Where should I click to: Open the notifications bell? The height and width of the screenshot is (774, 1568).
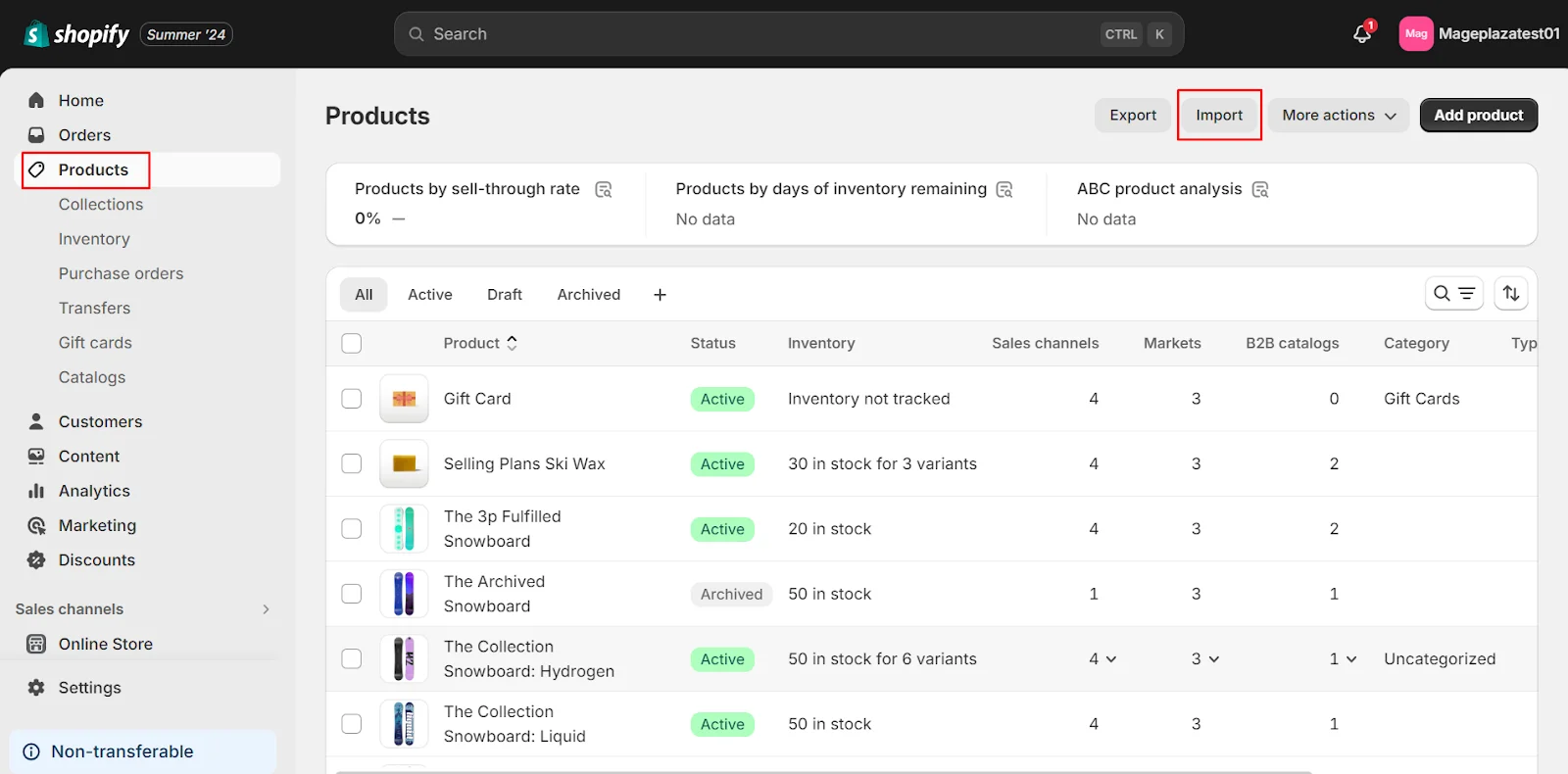click(1362, 34)
